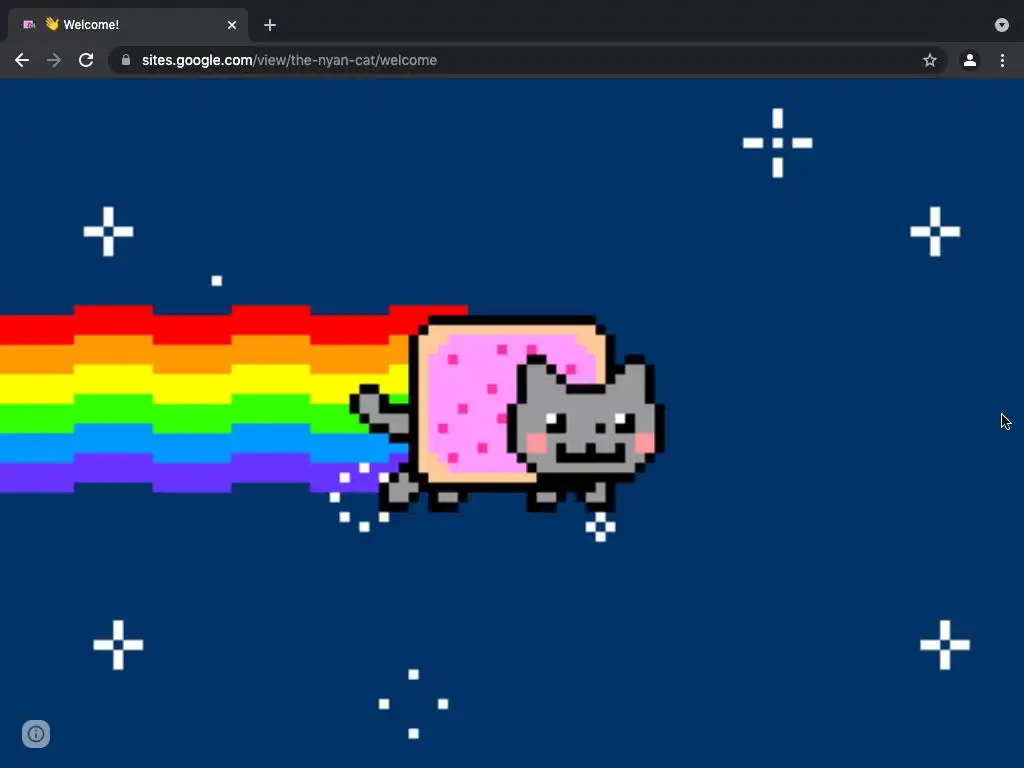Go back to the previous page

point(22,60)
